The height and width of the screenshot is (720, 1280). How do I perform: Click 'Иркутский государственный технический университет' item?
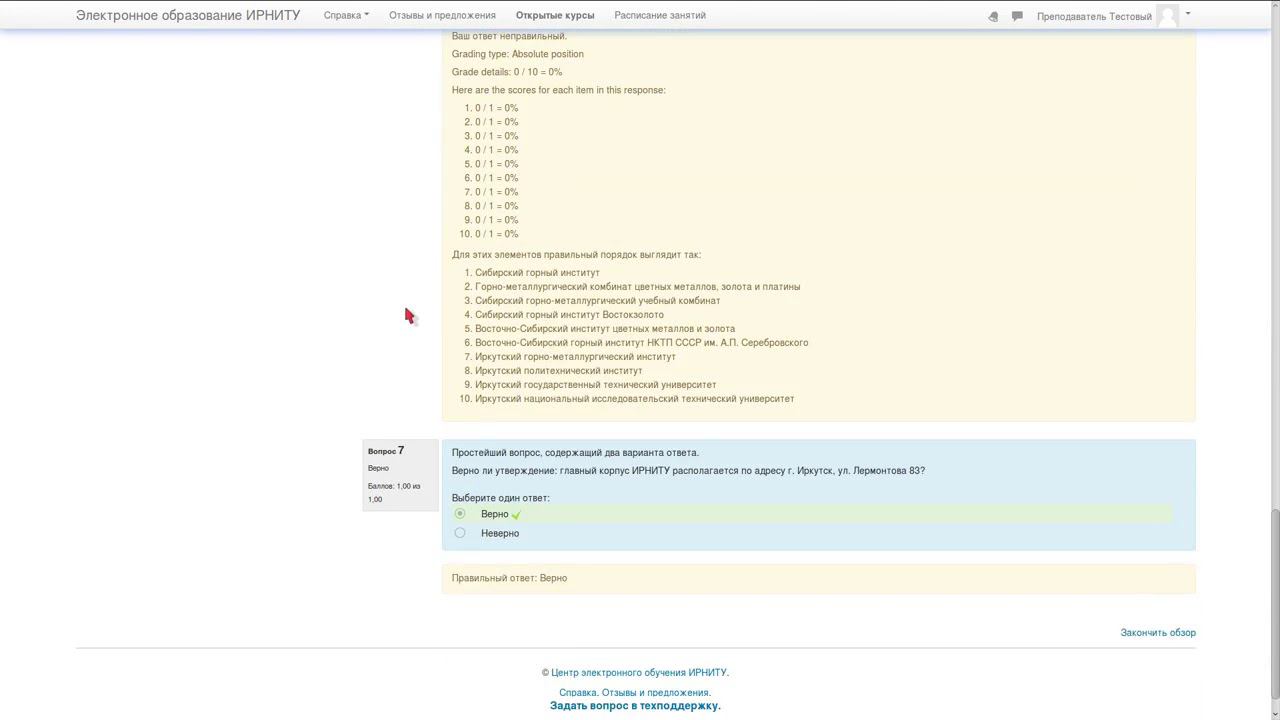click(595, 384)
